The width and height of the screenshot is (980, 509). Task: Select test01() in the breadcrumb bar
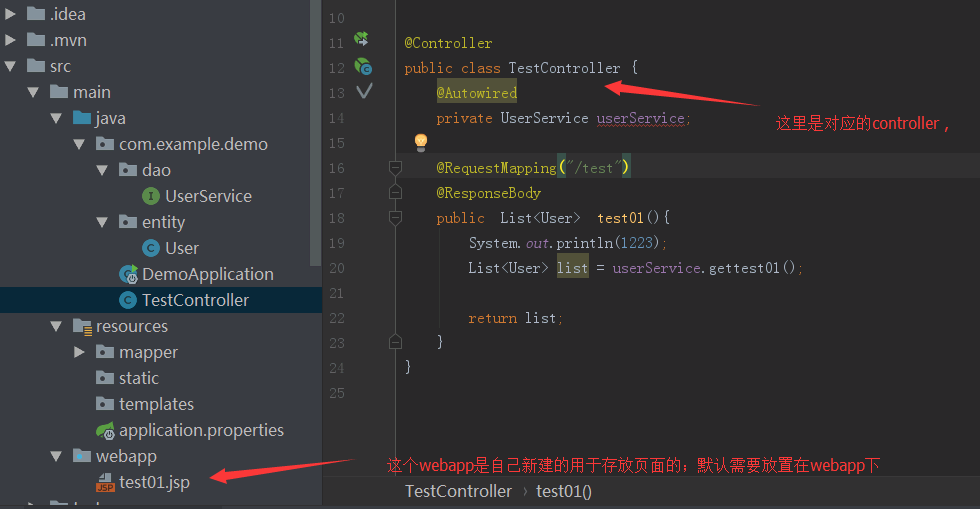point(564,491)
